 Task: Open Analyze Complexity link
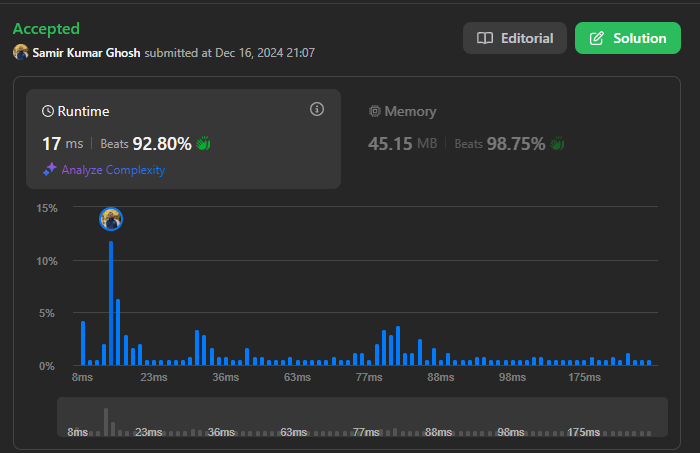point(112,170)
